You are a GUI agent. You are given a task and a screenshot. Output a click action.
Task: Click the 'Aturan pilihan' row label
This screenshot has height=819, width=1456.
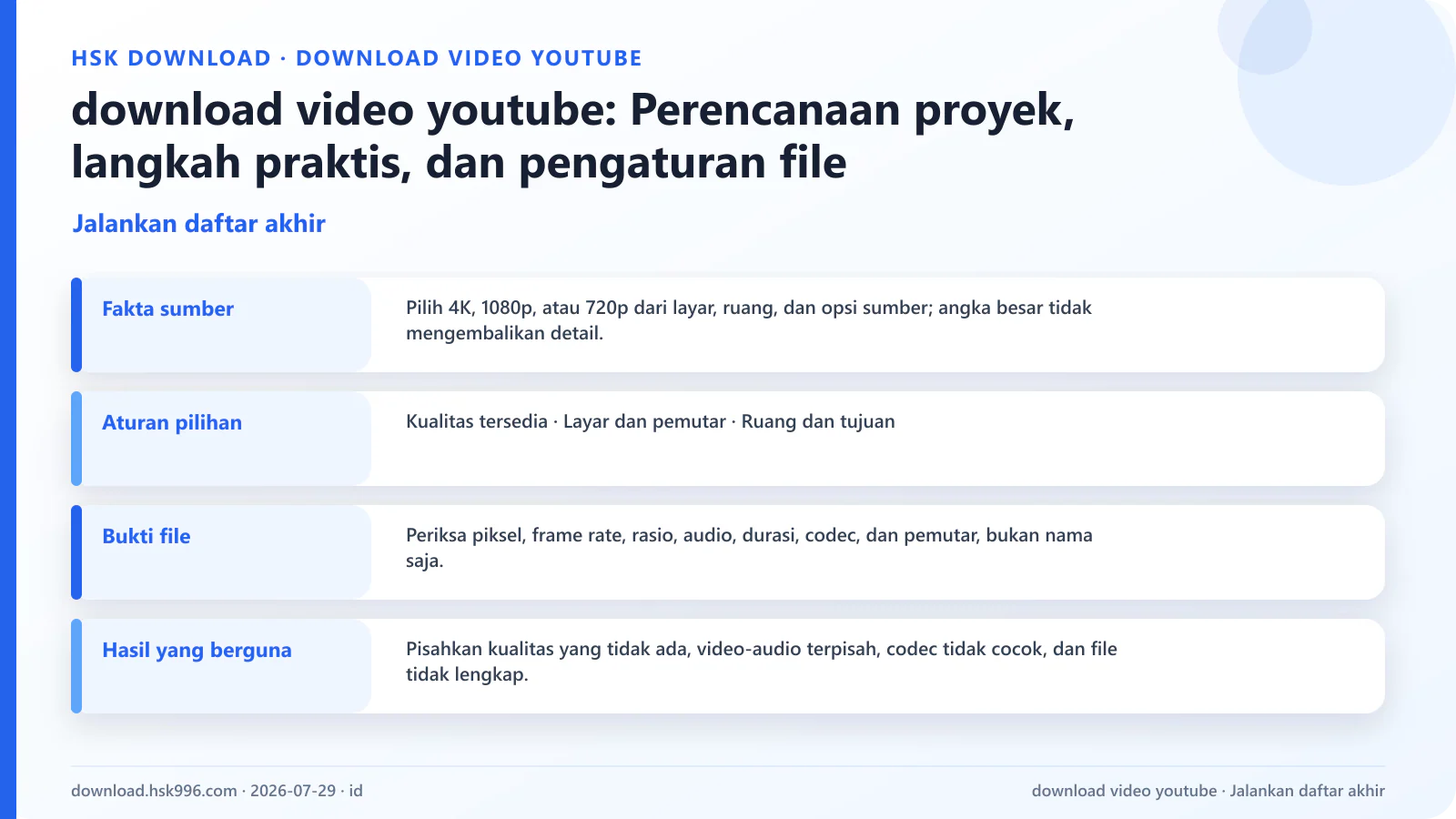coord(172,423)
